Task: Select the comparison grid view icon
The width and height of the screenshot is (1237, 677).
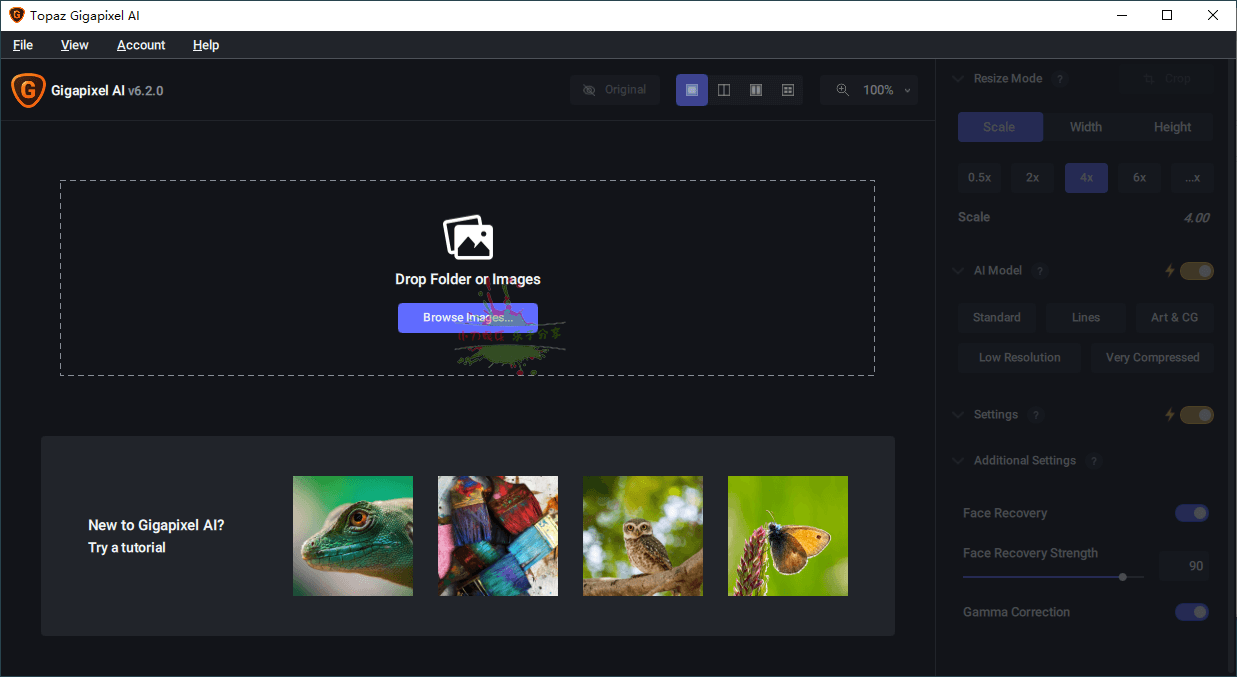Action: coord(788,90)
